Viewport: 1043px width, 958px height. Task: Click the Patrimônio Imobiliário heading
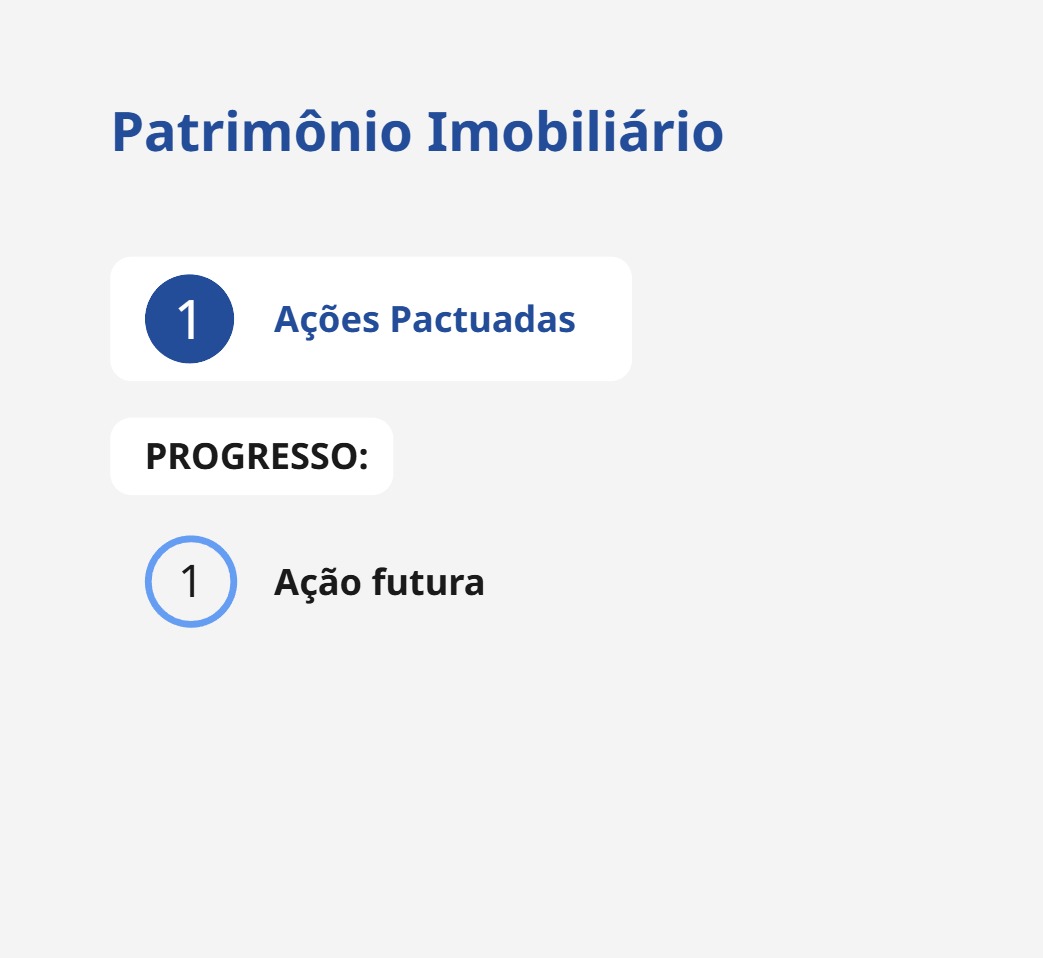click(417, 132)
